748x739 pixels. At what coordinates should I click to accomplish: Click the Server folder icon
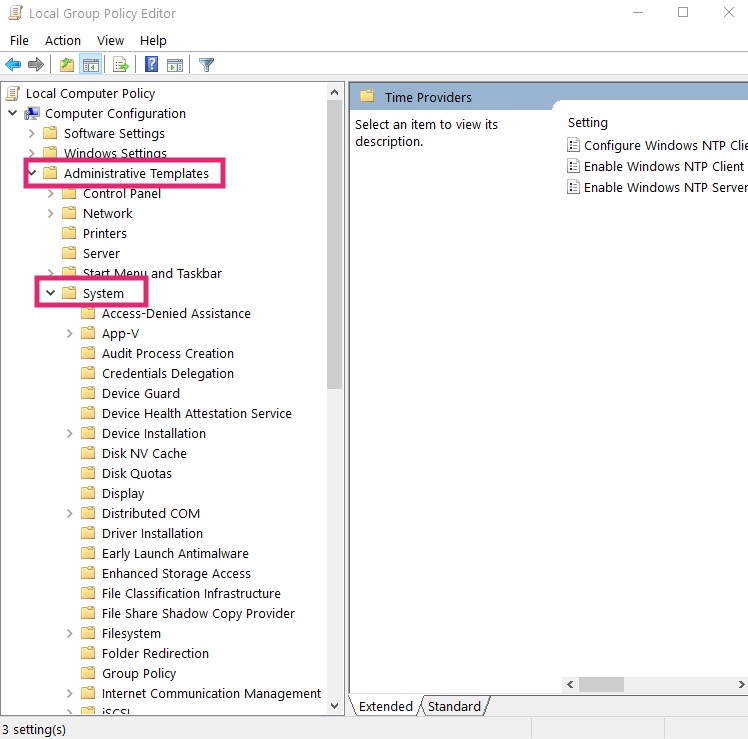[69, 253]
